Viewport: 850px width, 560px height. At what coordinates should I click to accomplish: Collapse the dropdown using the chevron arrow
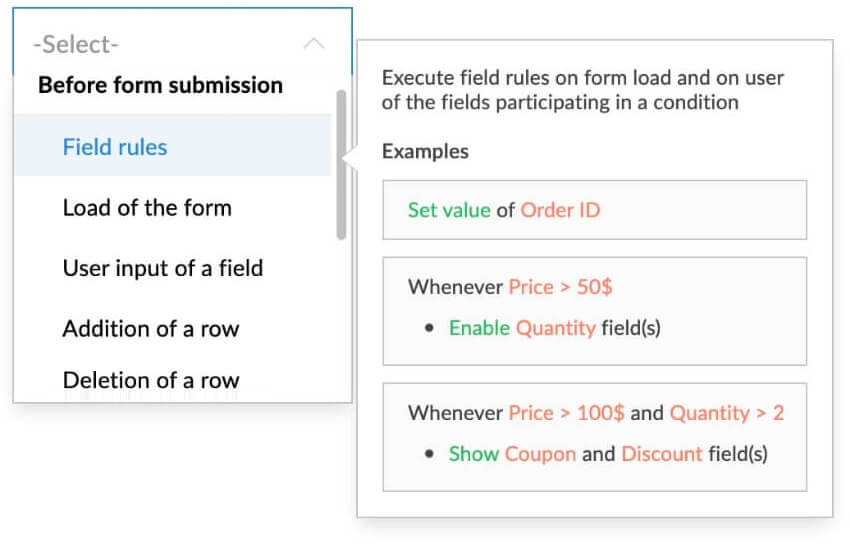[313, 44]
